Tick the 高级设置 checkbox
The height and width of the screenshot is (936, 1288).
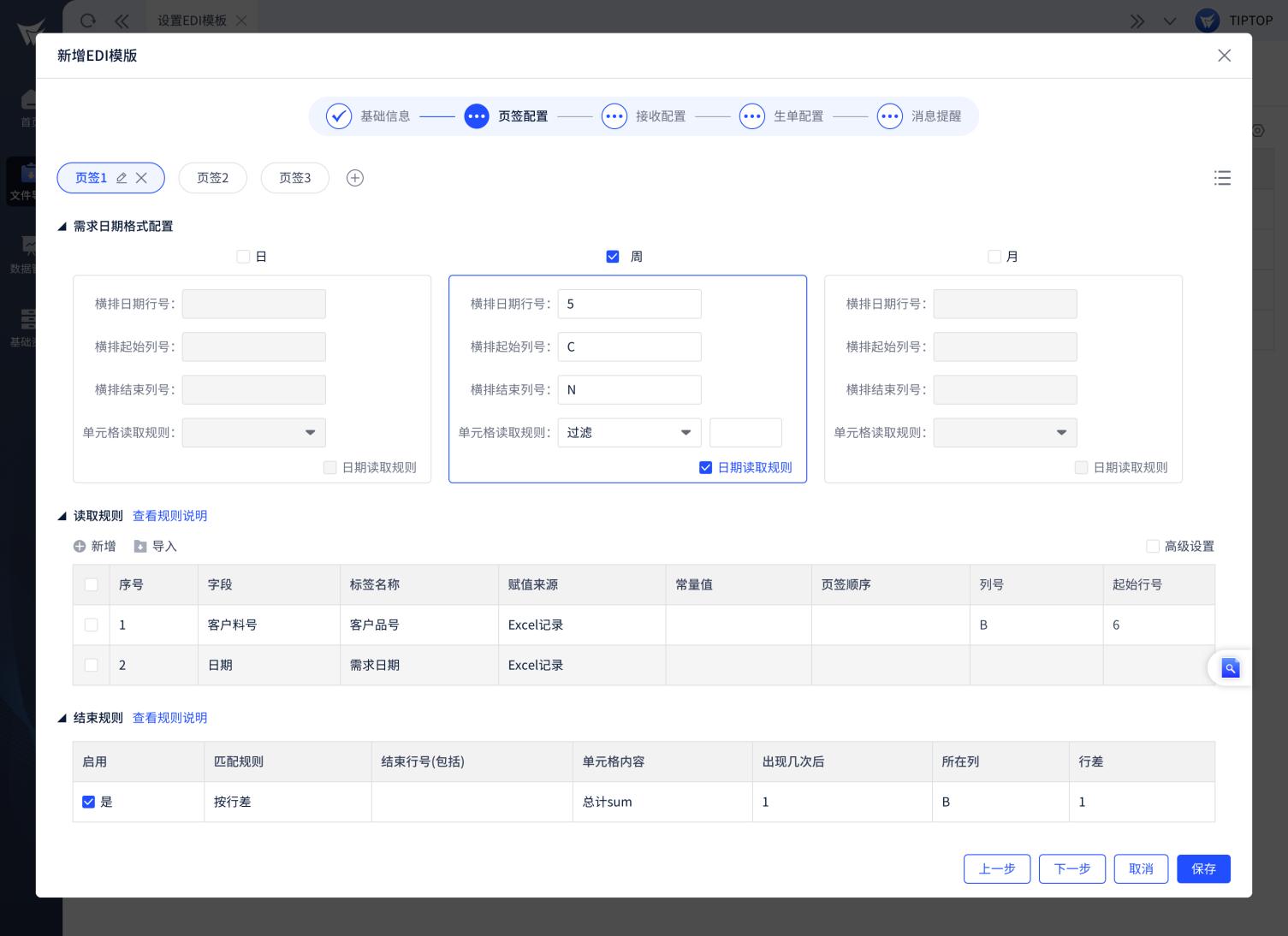(x=1153, y=547)
